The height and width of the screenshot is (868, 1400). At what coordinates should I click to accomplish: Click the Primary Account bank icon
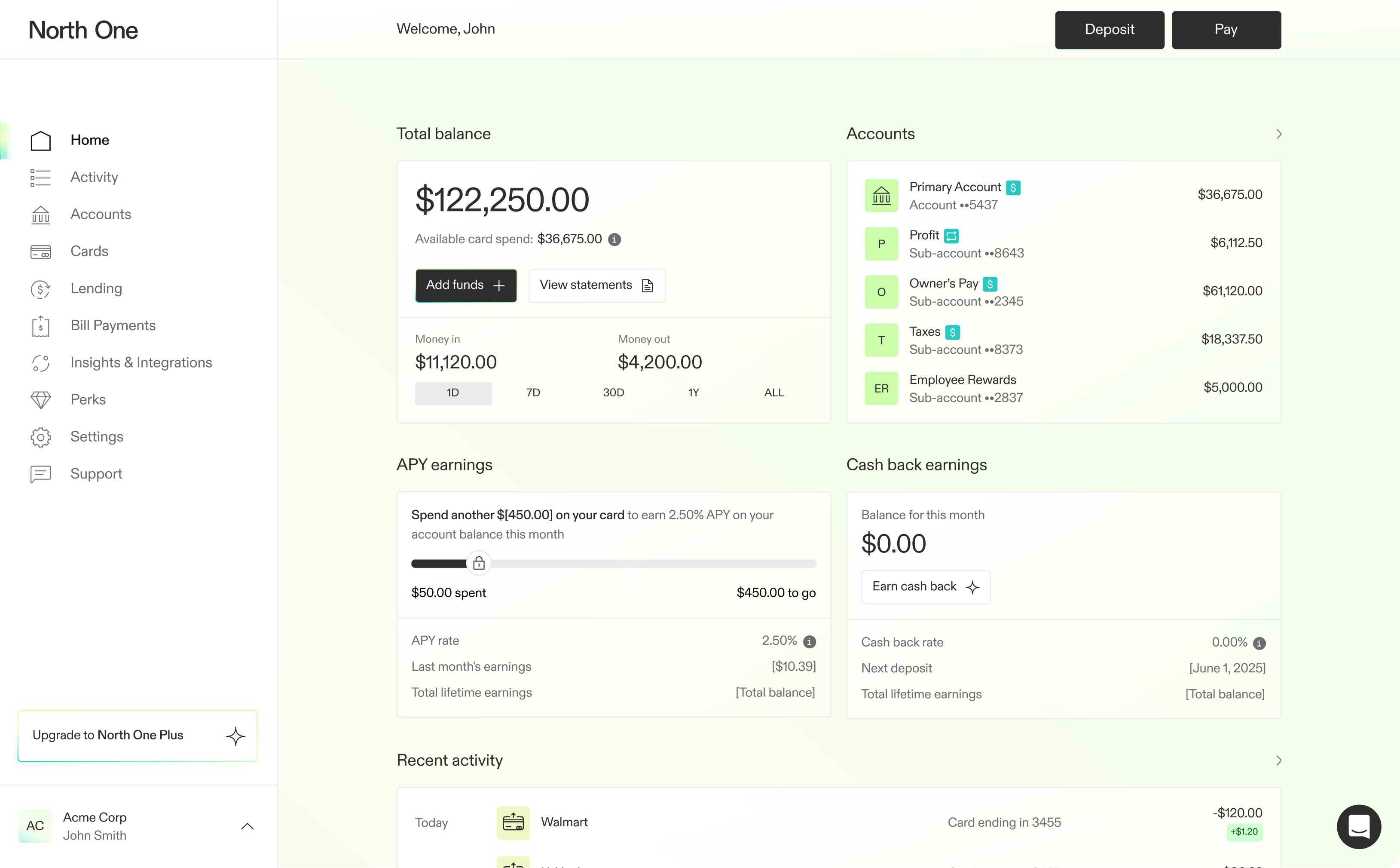[x=881, y=196]
